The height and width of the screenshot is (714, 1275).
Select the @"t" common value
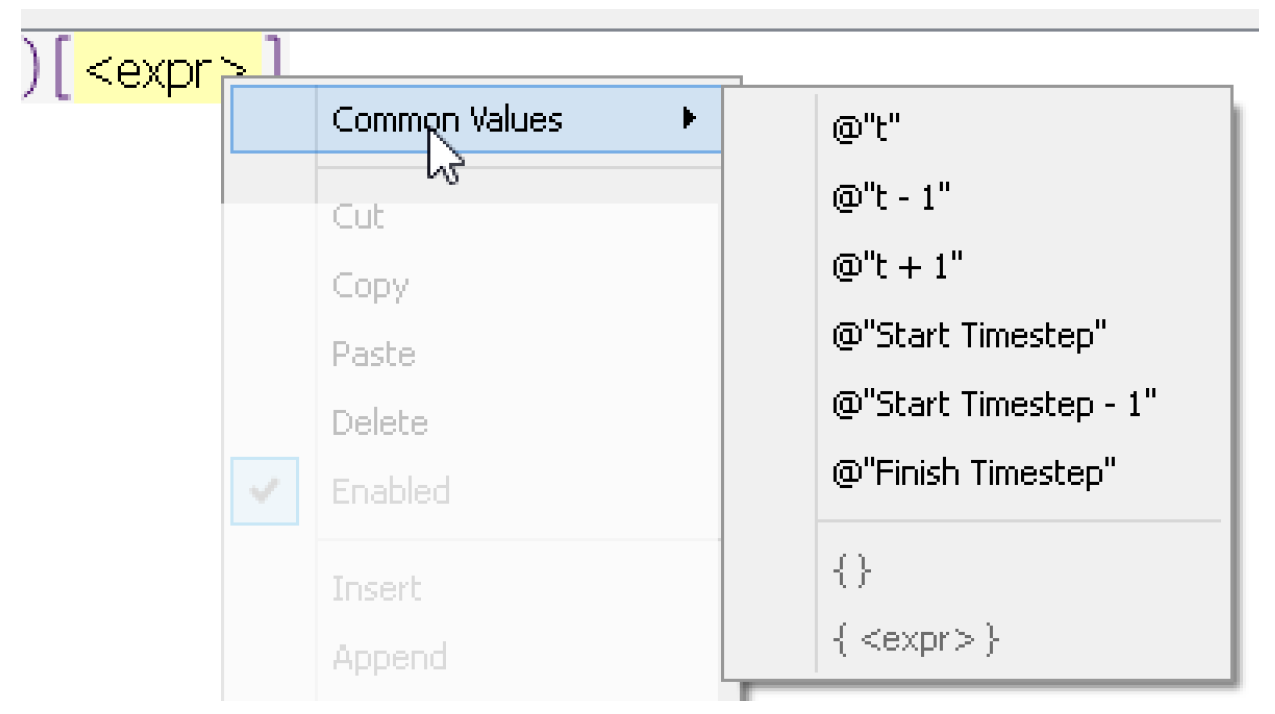866,130
